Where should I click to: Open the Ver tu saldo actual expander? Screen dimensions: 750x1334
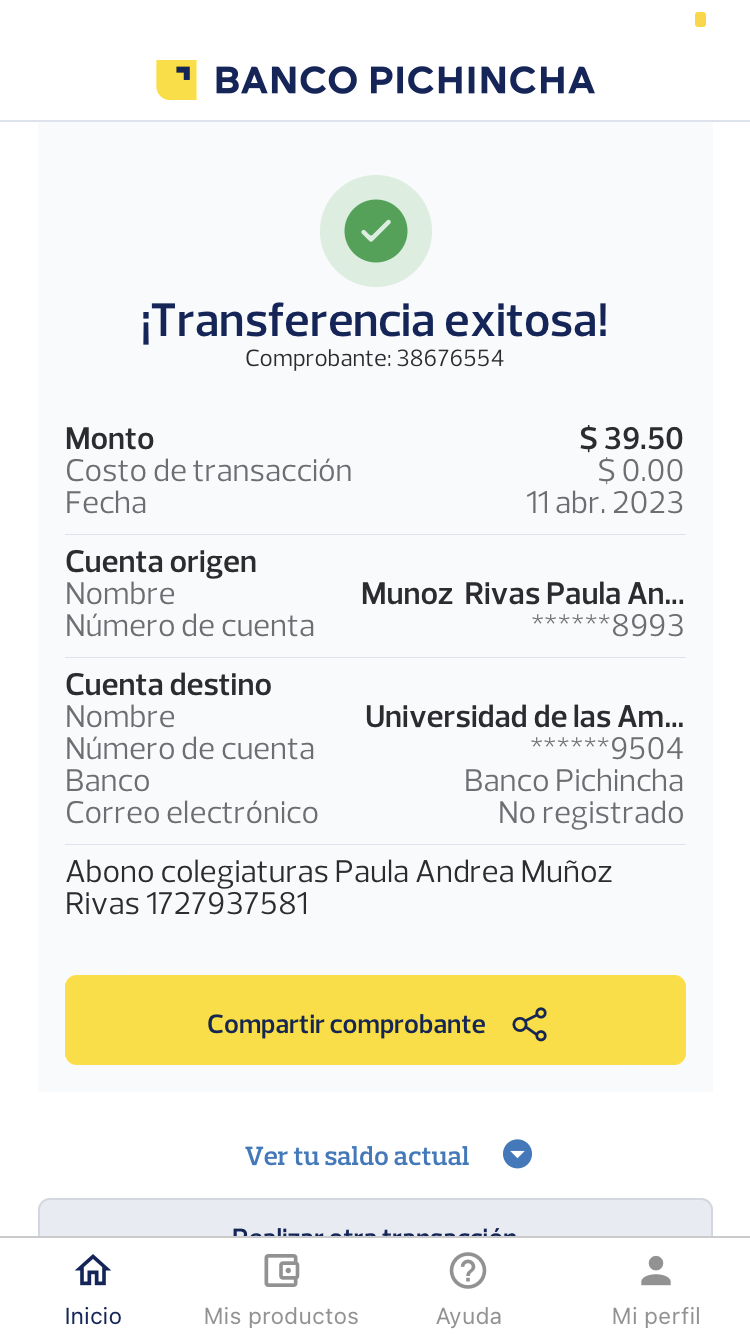click(357, 1156)
